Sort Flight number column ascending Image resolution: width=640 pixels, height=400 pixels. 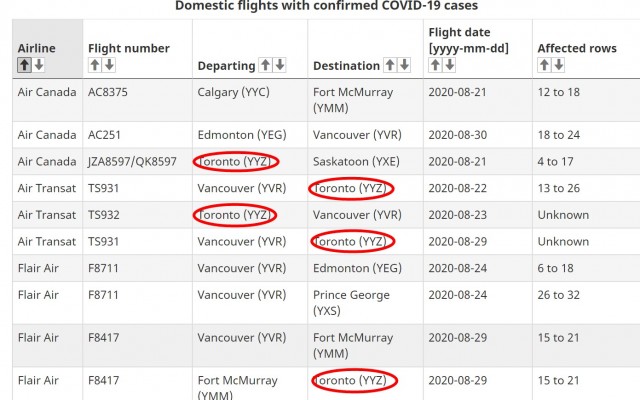95,65
